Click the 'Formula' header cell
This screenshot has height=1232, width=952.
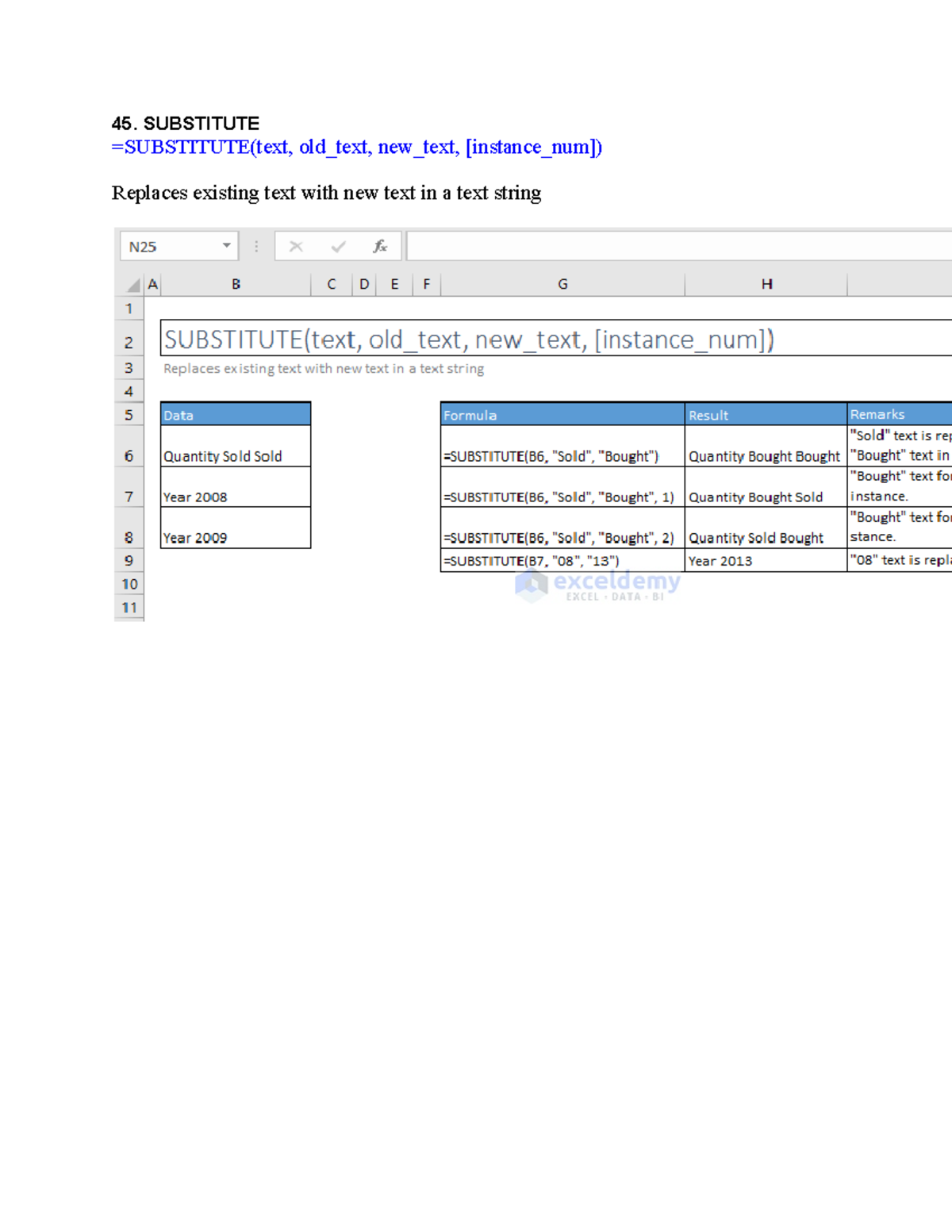pyautogui.click(x=562, y=414)
